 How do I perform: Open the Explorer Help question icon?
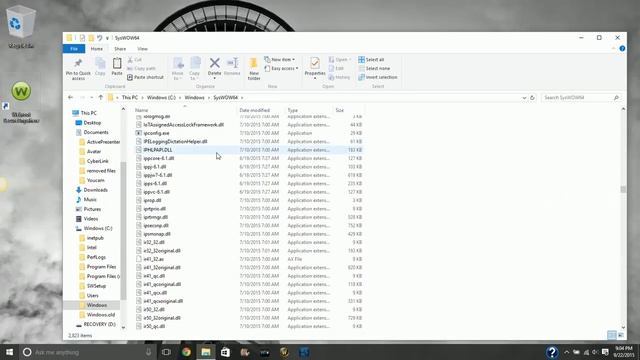(622, 49)
